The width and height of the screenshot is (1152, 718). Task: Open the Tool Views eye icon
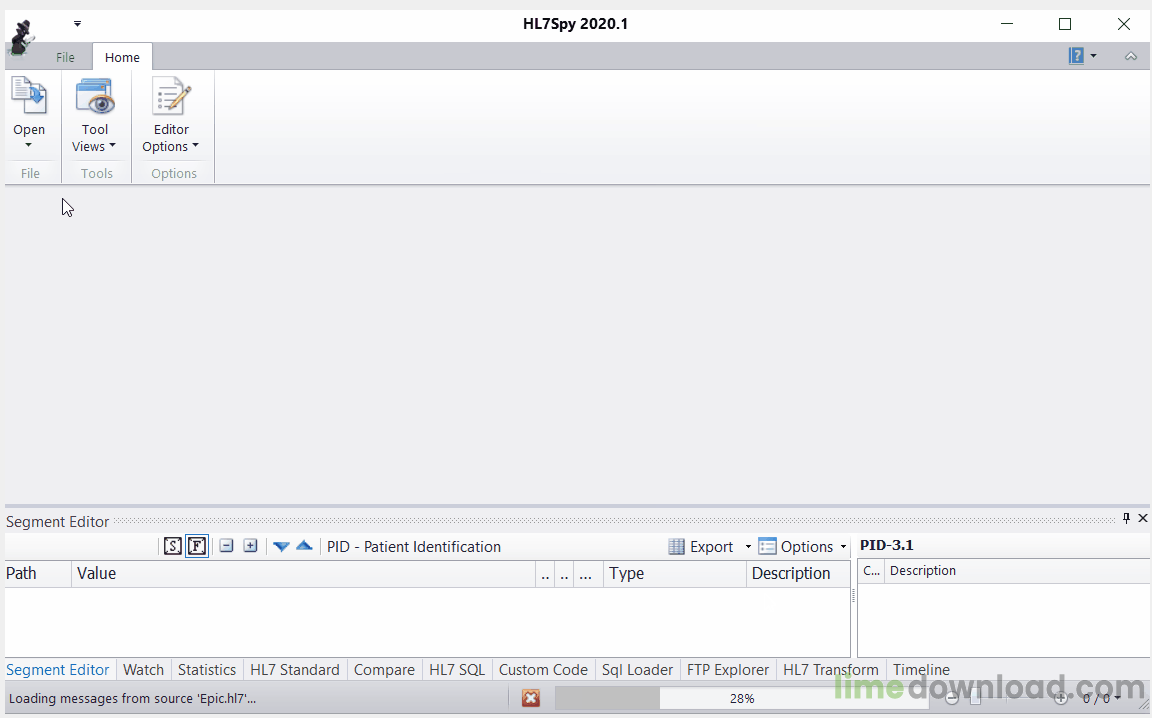click(95, 96)
